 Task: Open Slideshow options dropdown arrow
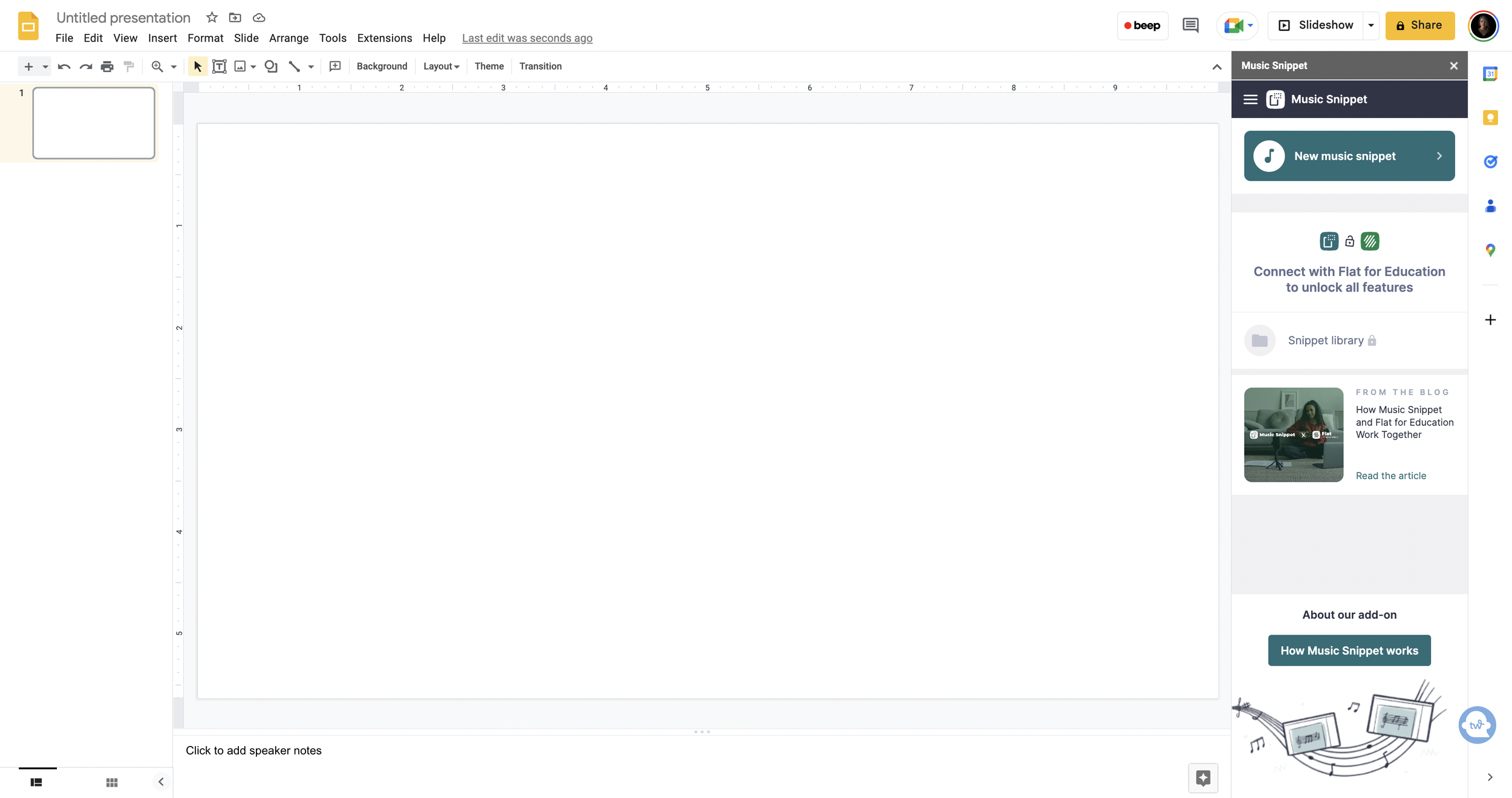tap(1371, 25)
